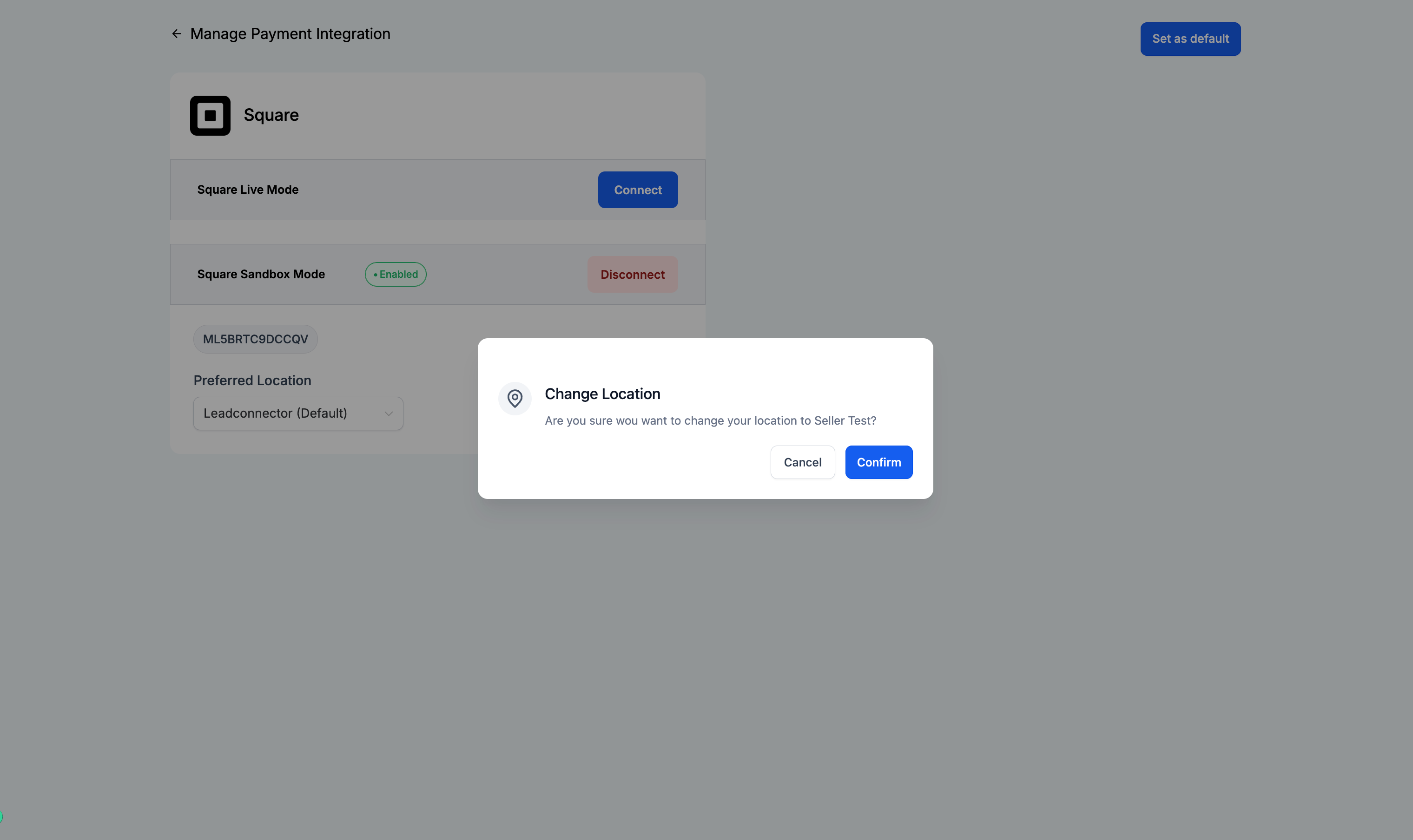Click the Manage Payment Integration heading
1413x840 pixels.
[290, 34]
